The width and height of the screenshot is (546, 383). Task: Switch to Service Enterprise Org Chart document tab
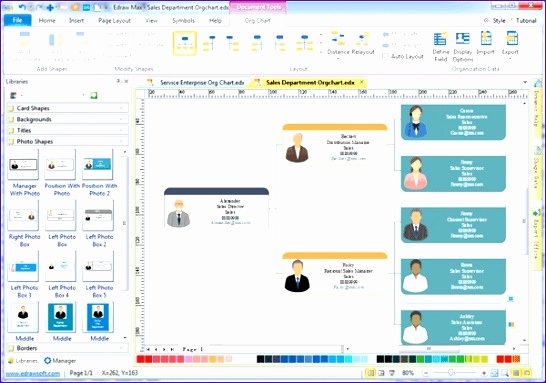pos(197,83)
